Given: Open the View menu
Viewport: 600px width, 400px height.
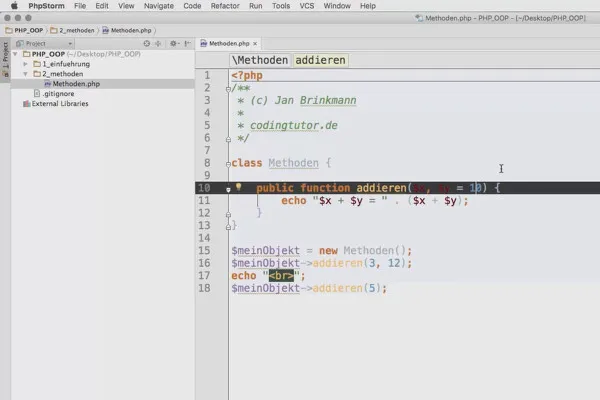Looking at the screenshot, I should coord(126,6).
